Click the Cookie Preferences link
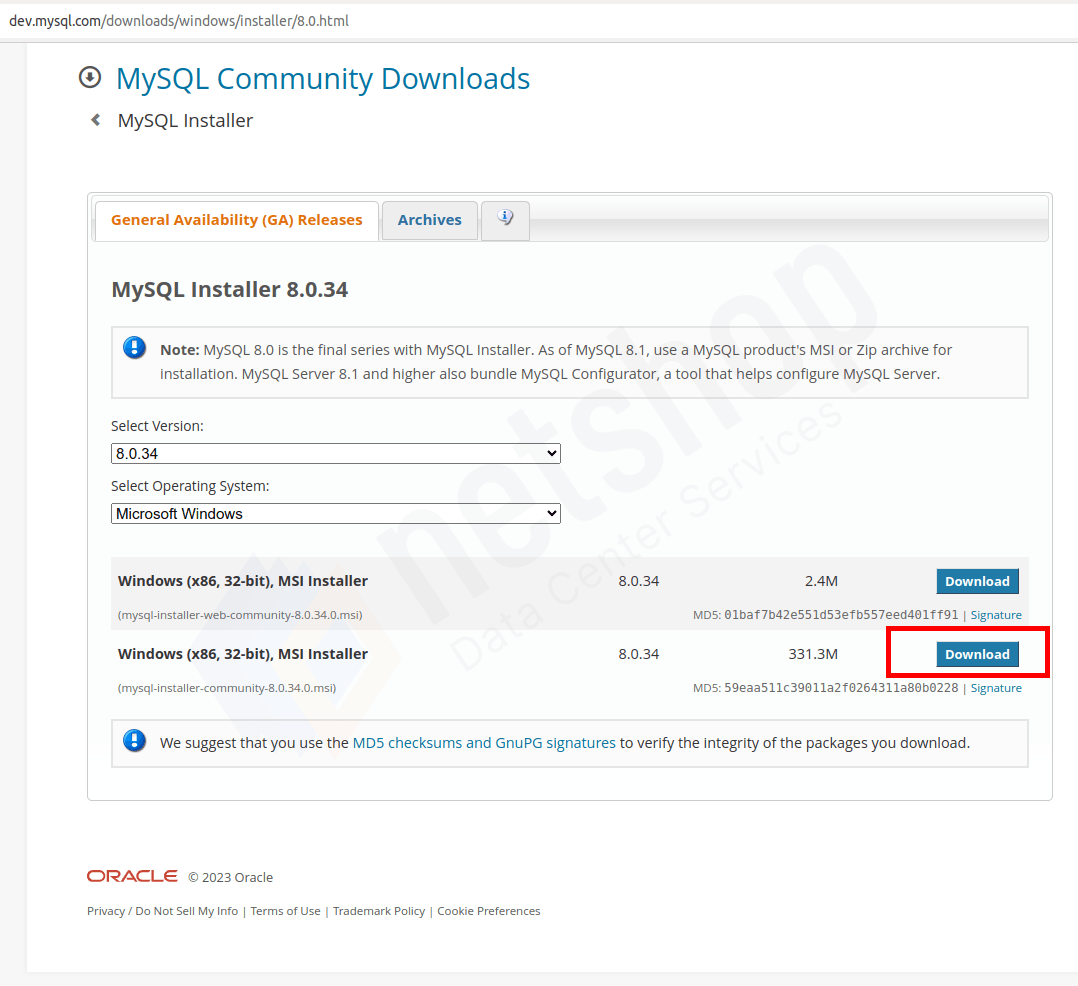This screenshot has width=1078, height=986. pos(488,910)
